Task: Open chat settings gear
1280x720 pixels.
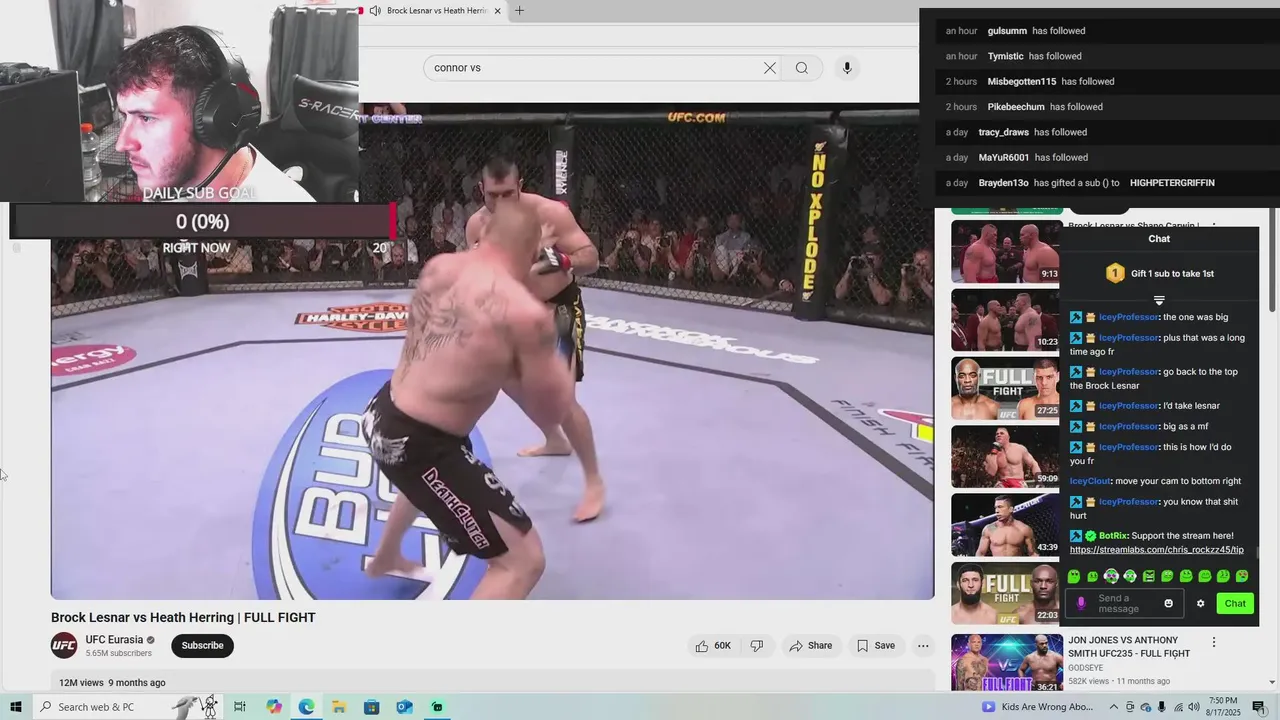Action: (1200, 603)
